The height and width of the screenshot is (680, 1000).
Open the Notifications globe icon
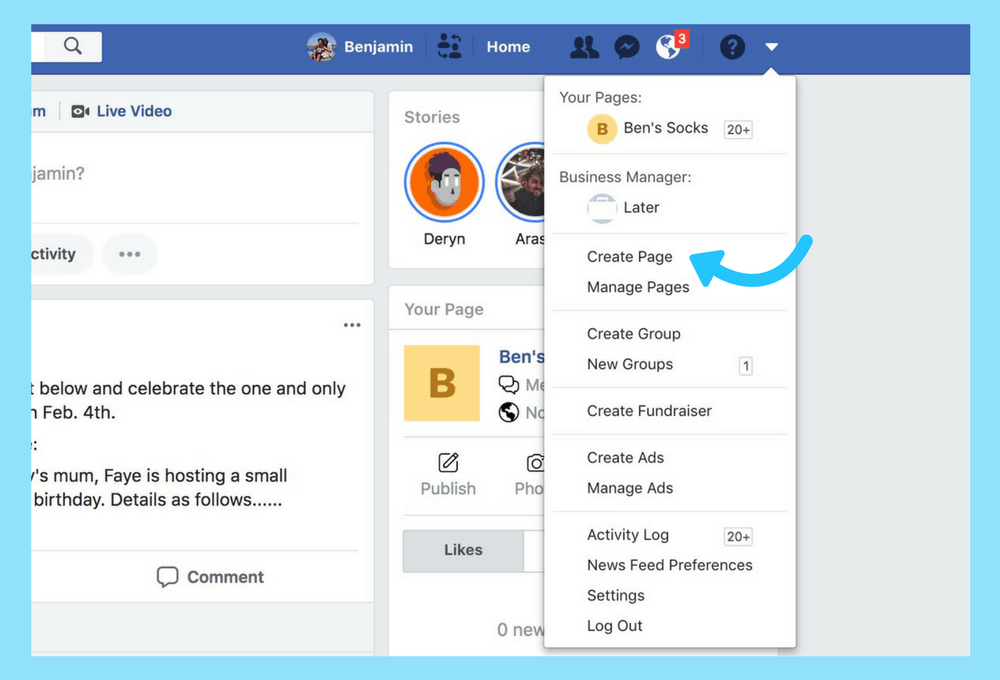(668, 47)
